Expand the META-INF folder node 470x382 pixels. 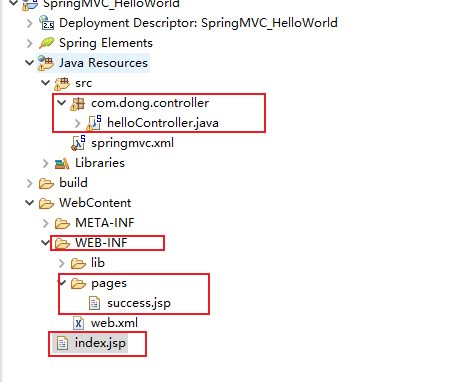coord(46,223)
